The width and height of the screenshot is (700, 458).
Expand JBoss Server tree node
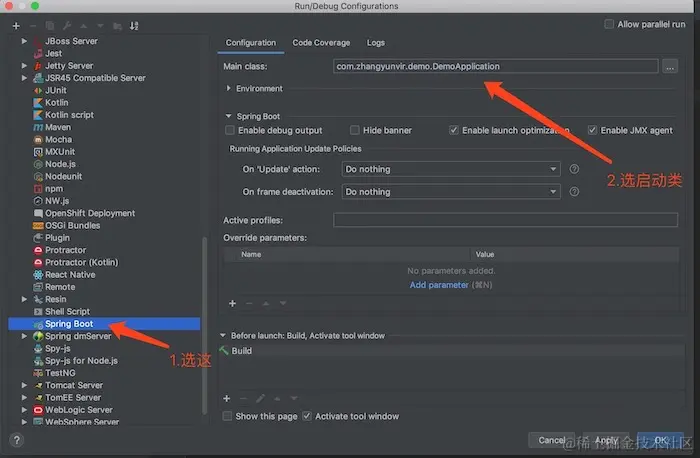pos(24,41)
